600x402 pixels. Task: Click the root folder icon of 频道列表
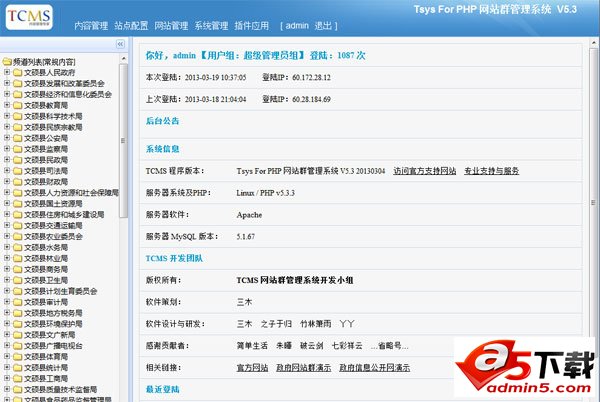(7, 62)
